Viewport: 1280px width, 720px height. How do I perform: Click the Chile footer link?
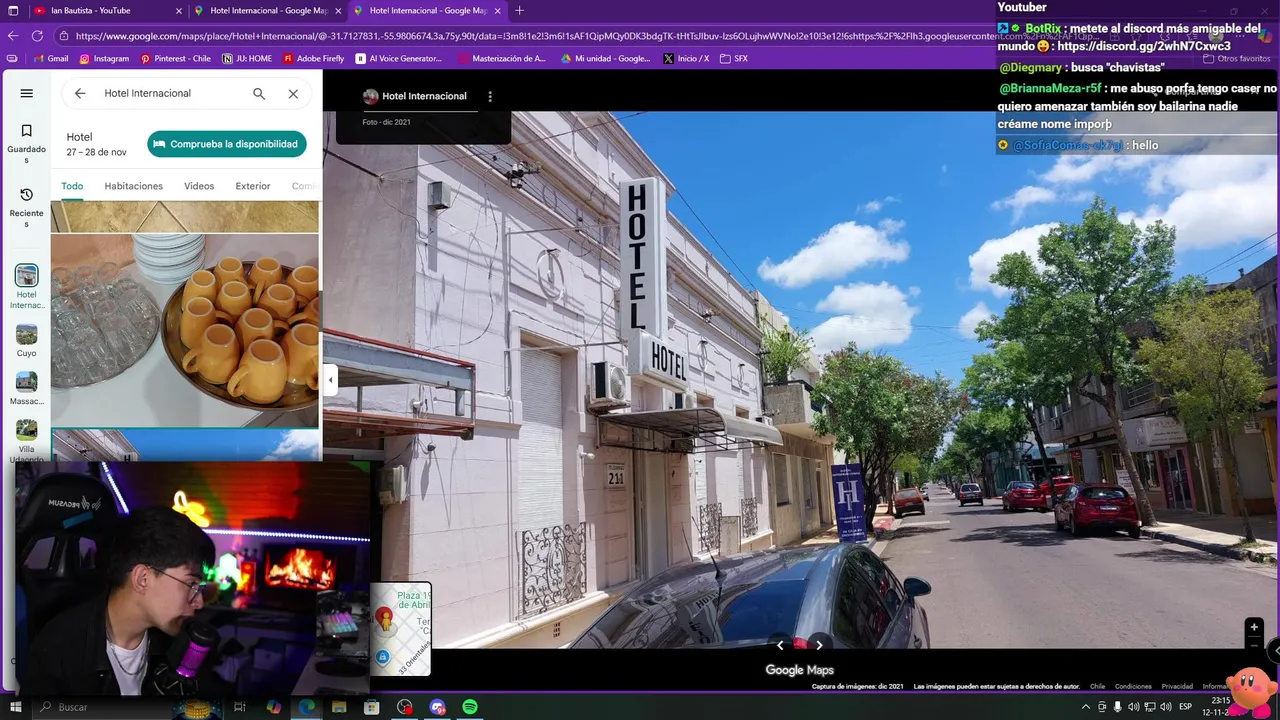click(1097, 687)
